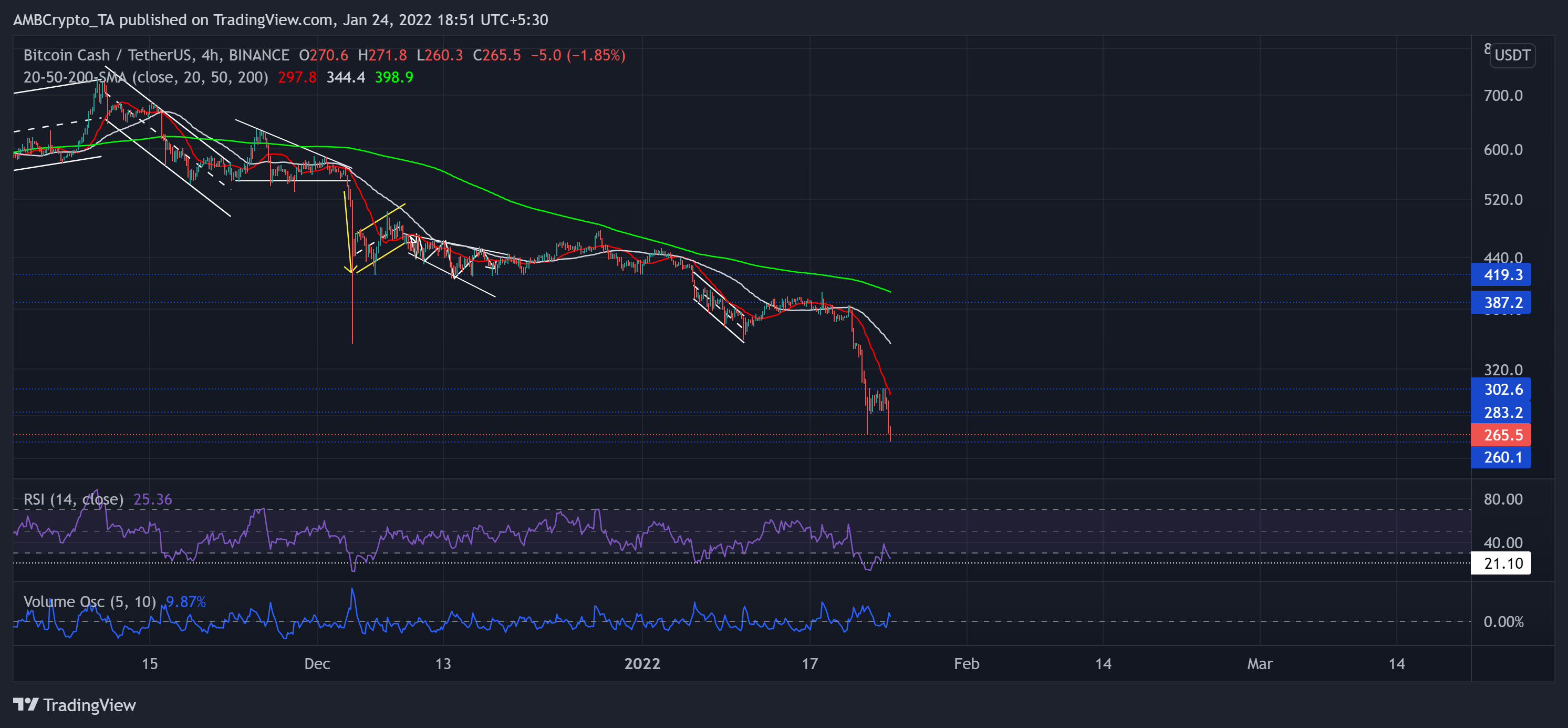Screen dimensions: 1568x728
Task: Click the 15 date label on time axis
Action: (x=150, y=664)
